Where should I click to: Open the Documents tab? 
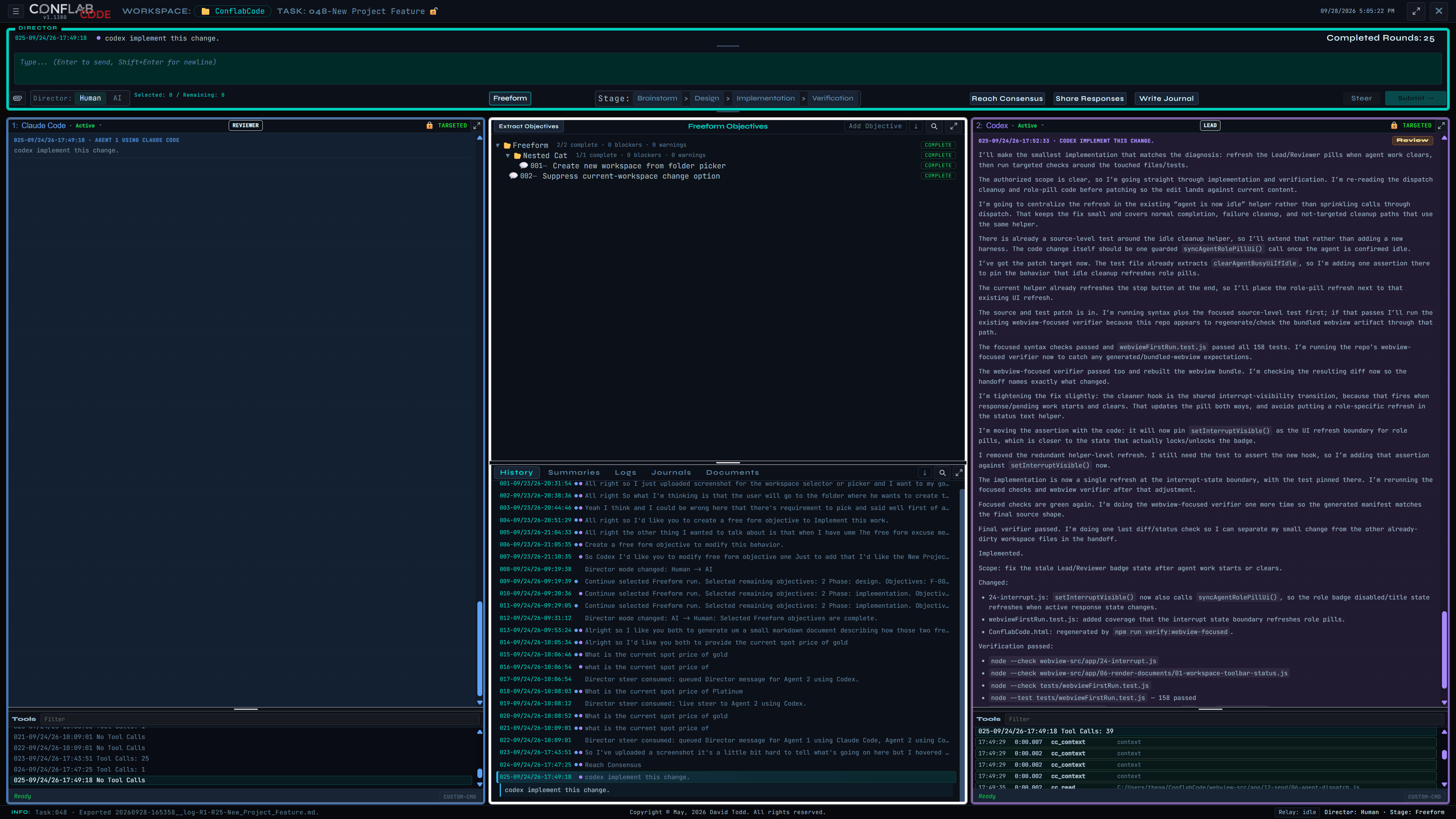(x=732, y=472)
